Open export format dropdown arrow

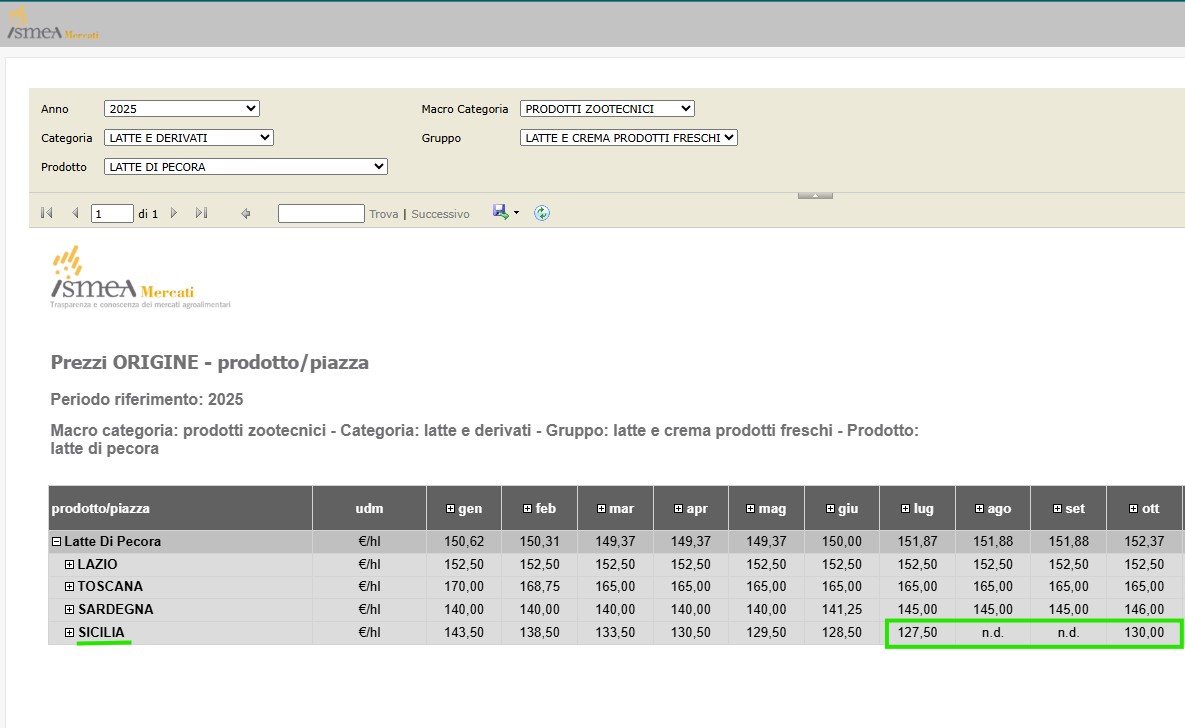coord(516,213)
